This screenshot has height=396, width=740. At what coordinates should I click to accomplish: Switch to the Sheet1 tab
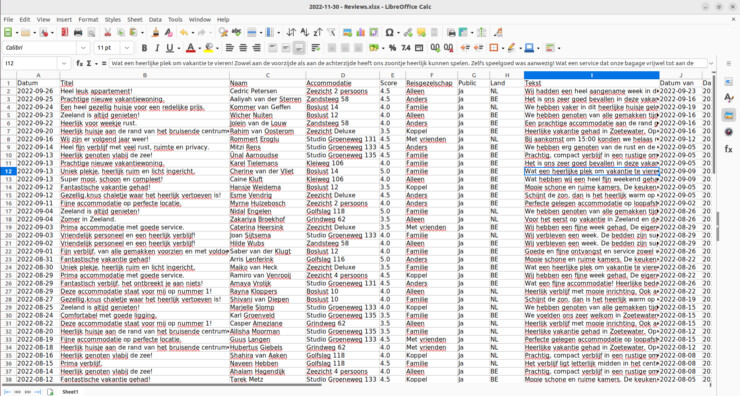70,392
